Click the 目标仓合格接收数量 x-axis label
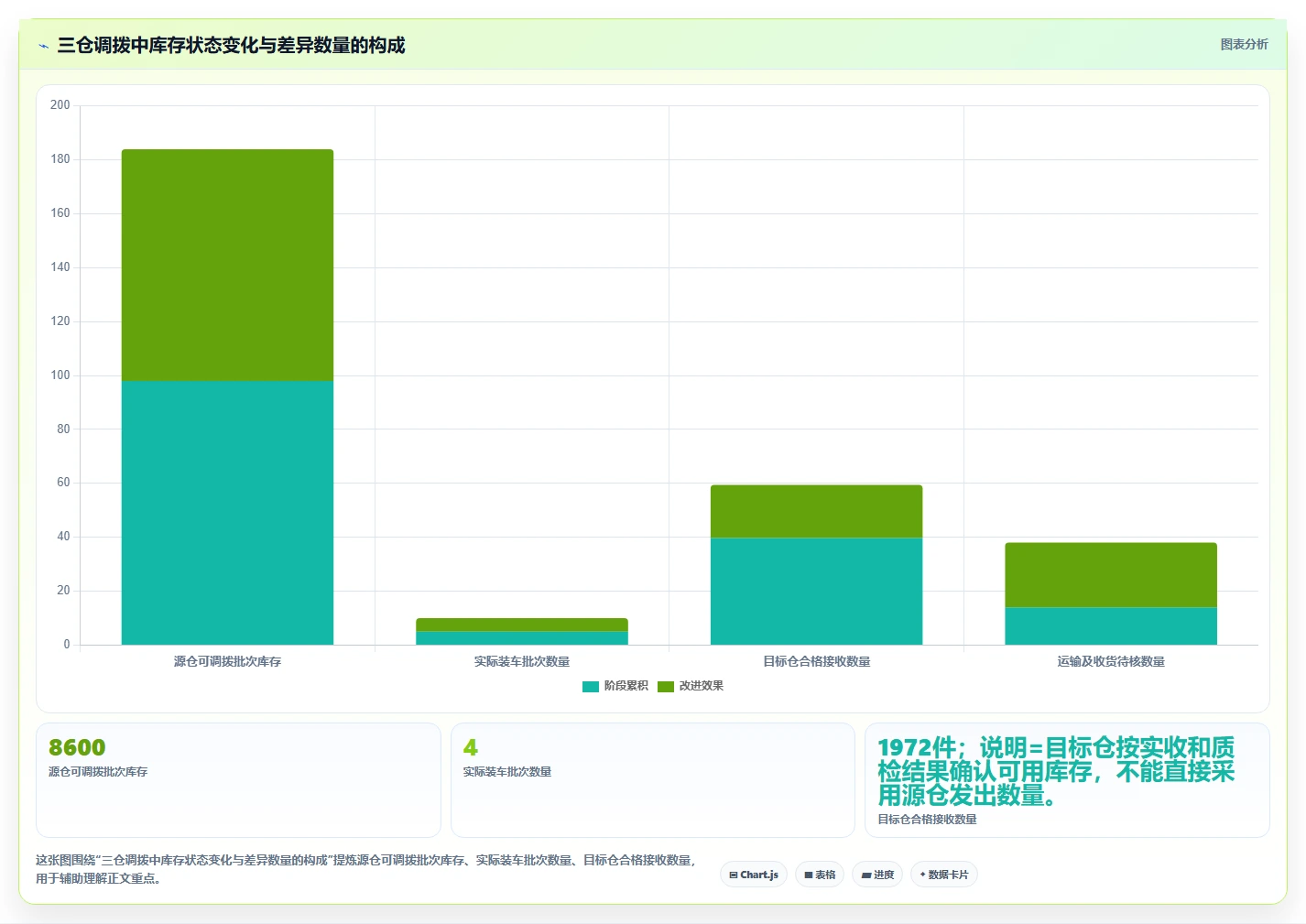 816,661
